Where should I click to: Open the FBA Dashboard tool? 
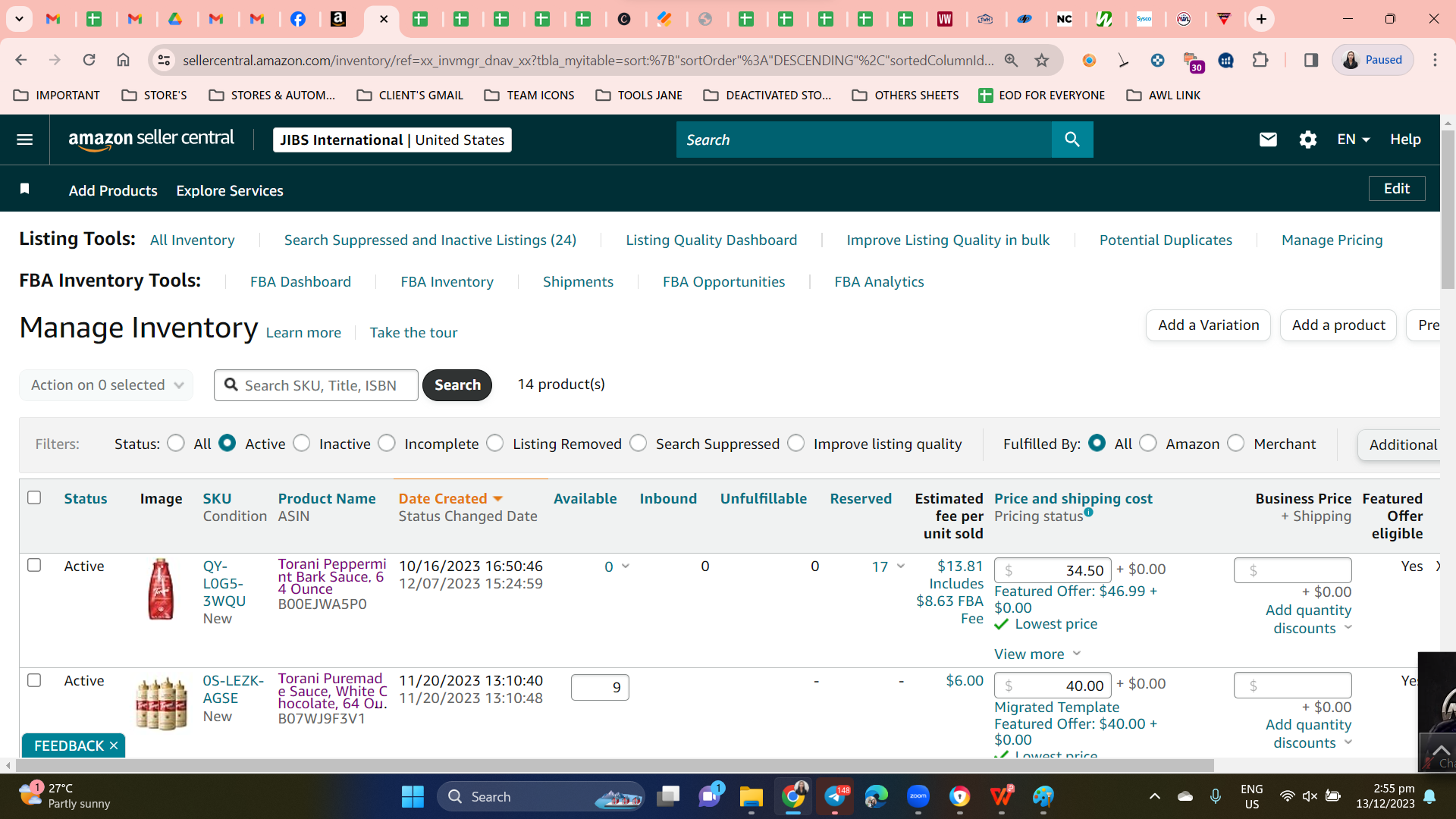tap(300, 281)
